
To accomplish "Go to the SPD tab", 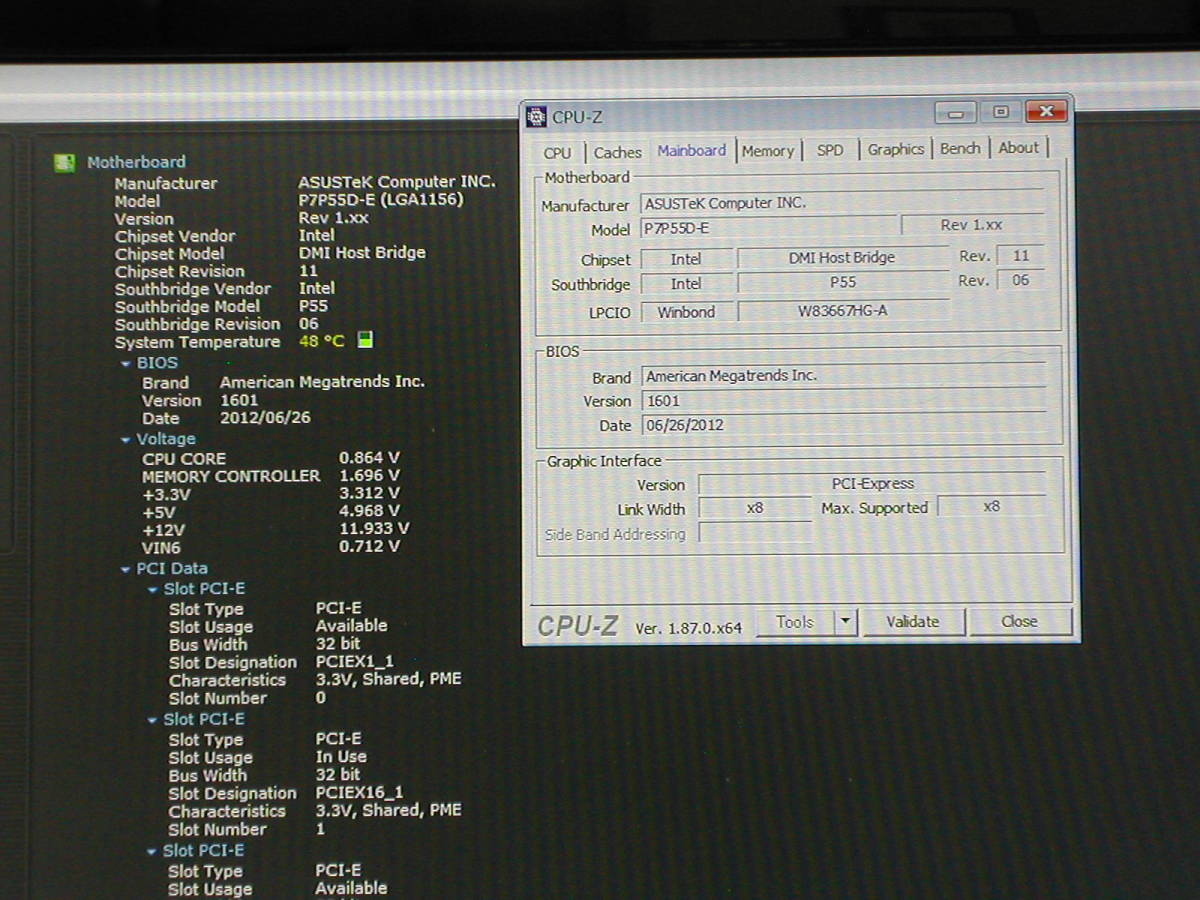I will pos(829,150).
